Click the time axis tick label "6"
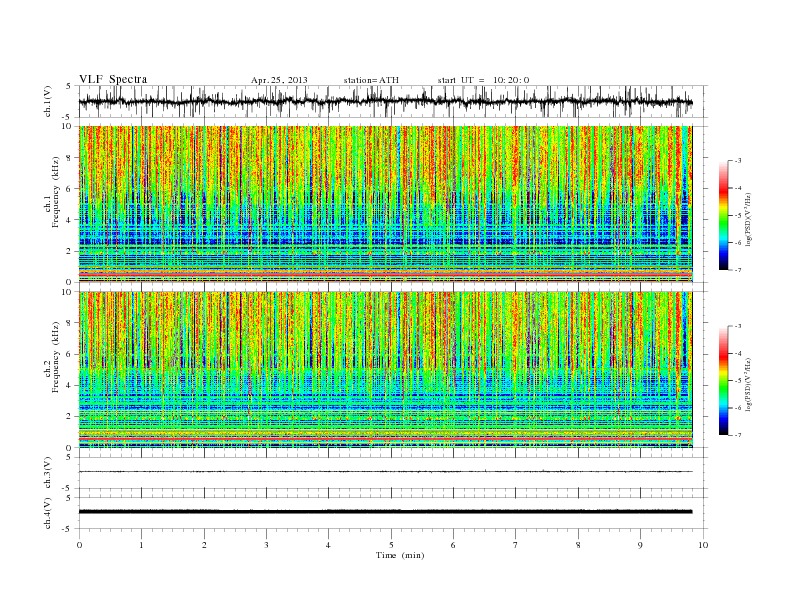 coord(454,545)
